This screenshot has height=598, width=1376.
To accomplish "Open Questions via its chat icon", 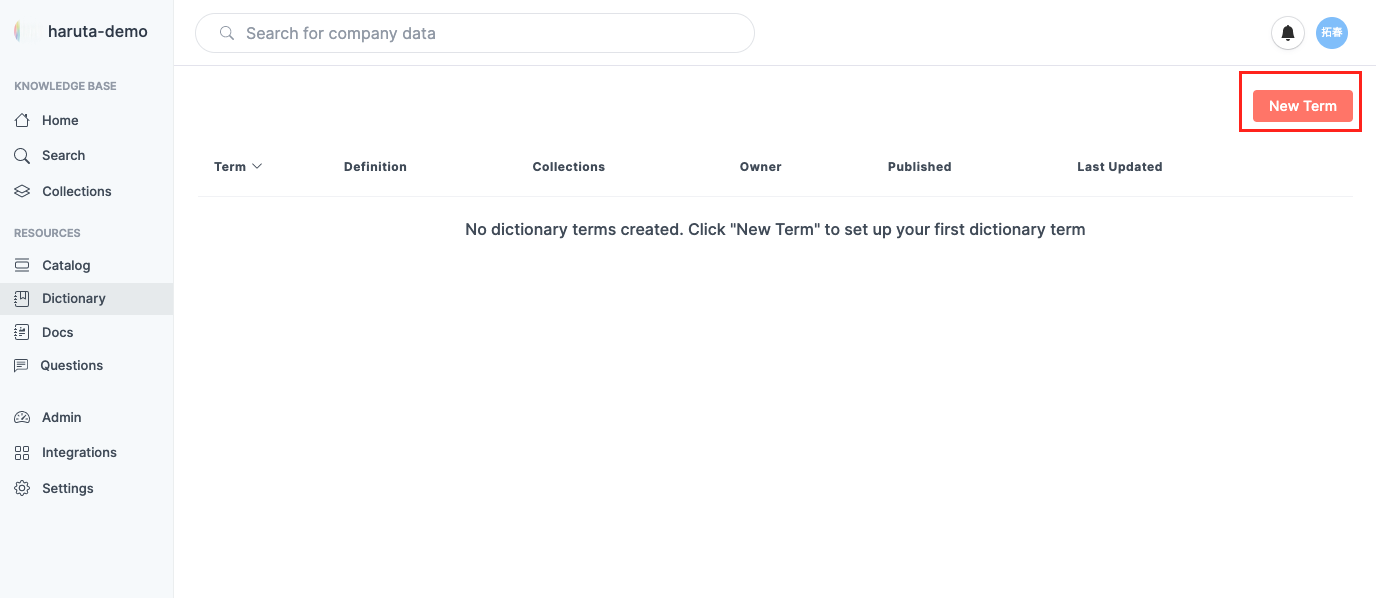I will coord(21,365).
